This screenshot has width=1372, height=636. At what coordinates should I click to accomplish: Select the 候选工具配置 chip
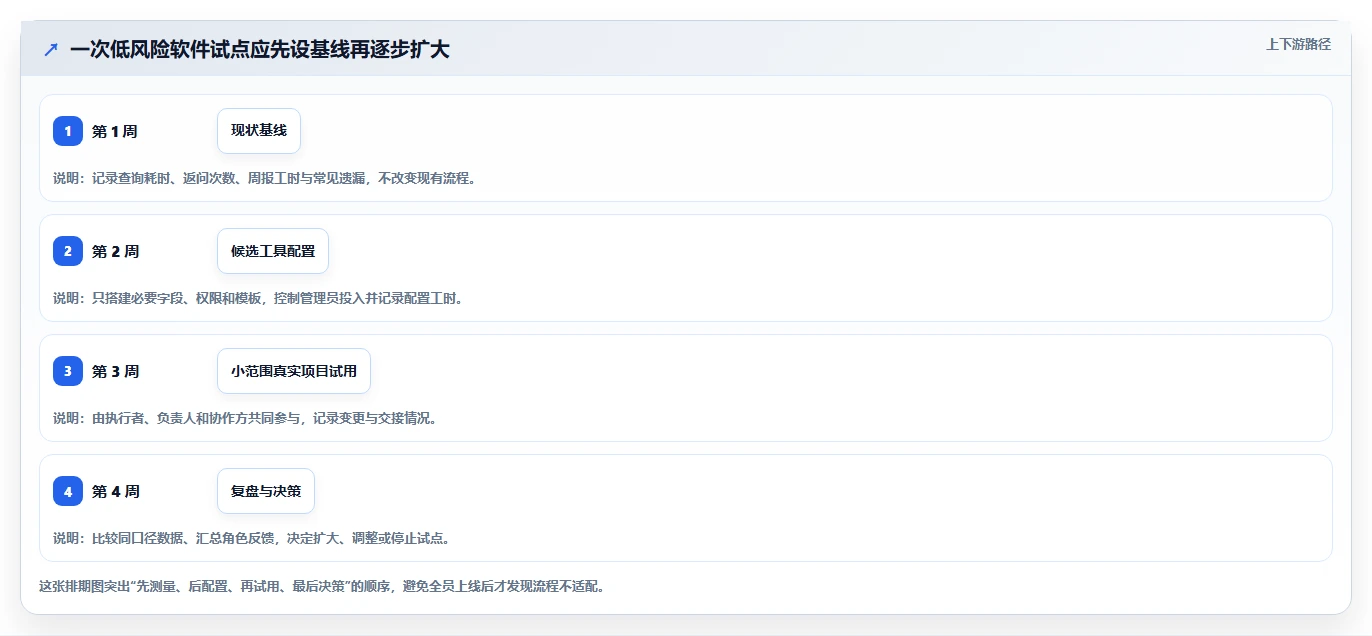[x=273, y=251]
